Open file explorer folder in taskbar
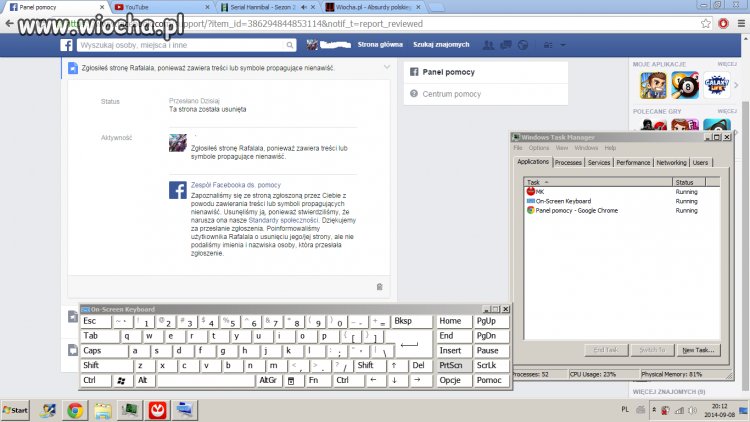750x422 pixels. pyautogui.click(x=102, y=411)
